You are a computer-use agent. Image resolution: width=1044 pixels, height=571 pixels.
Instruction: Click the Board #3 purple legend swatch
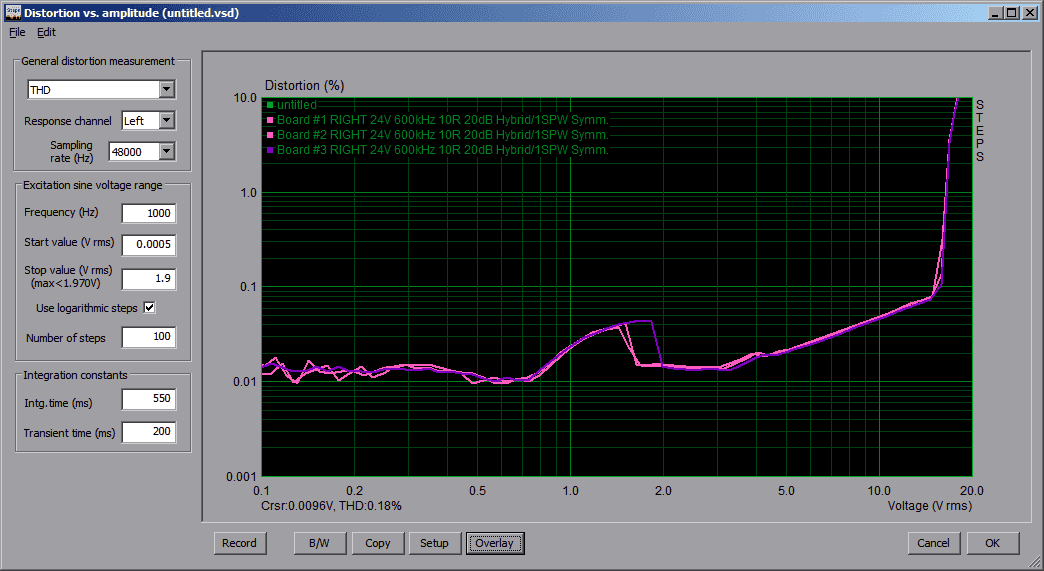(x=269, y=150)
